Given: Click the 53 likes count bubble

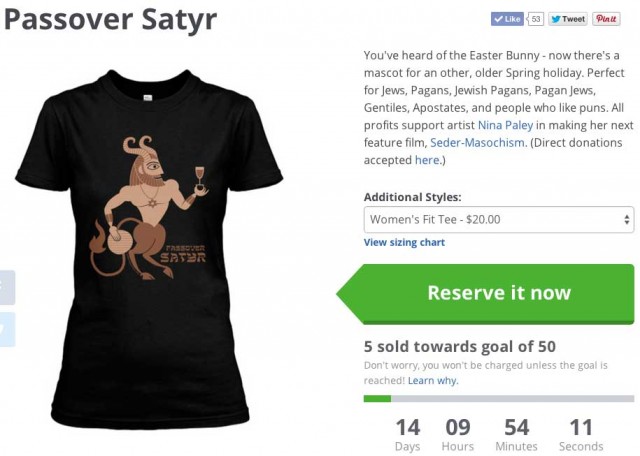Looking at the screenshot, I should pyautogui.click(x=536, y=19).
